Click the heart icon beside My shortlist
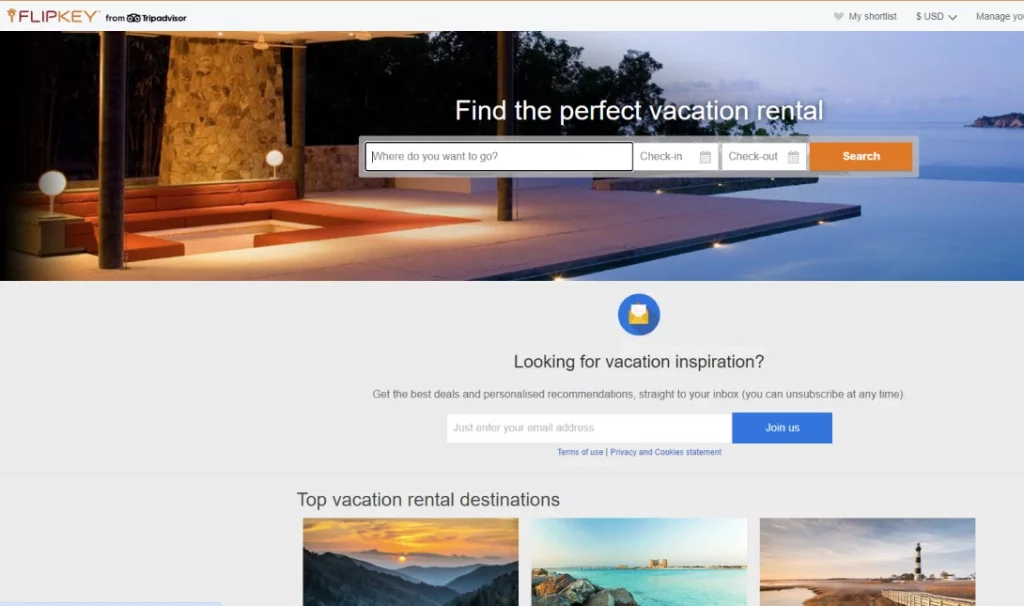Viewport: 1024px width, 606px height. pos(839,16)
